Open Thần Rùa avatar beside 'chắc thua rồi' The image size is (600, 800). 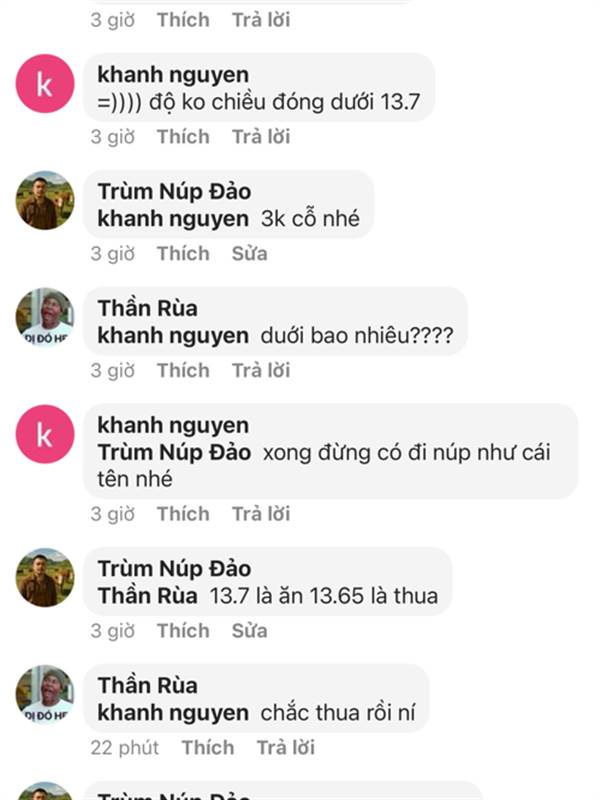coord(45,694)
